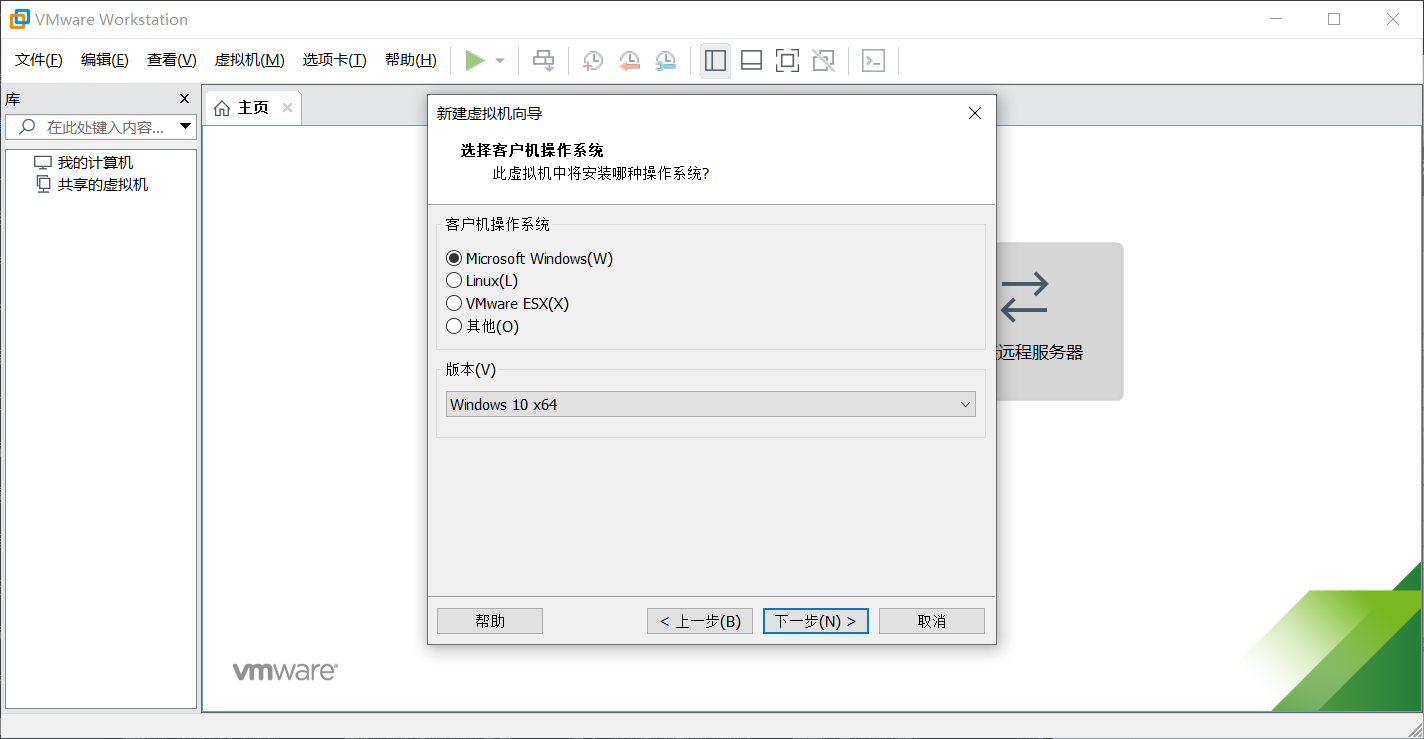The image size is (1424, 739).
Task: Click the green power on play icon
Action: coord(475,61)
